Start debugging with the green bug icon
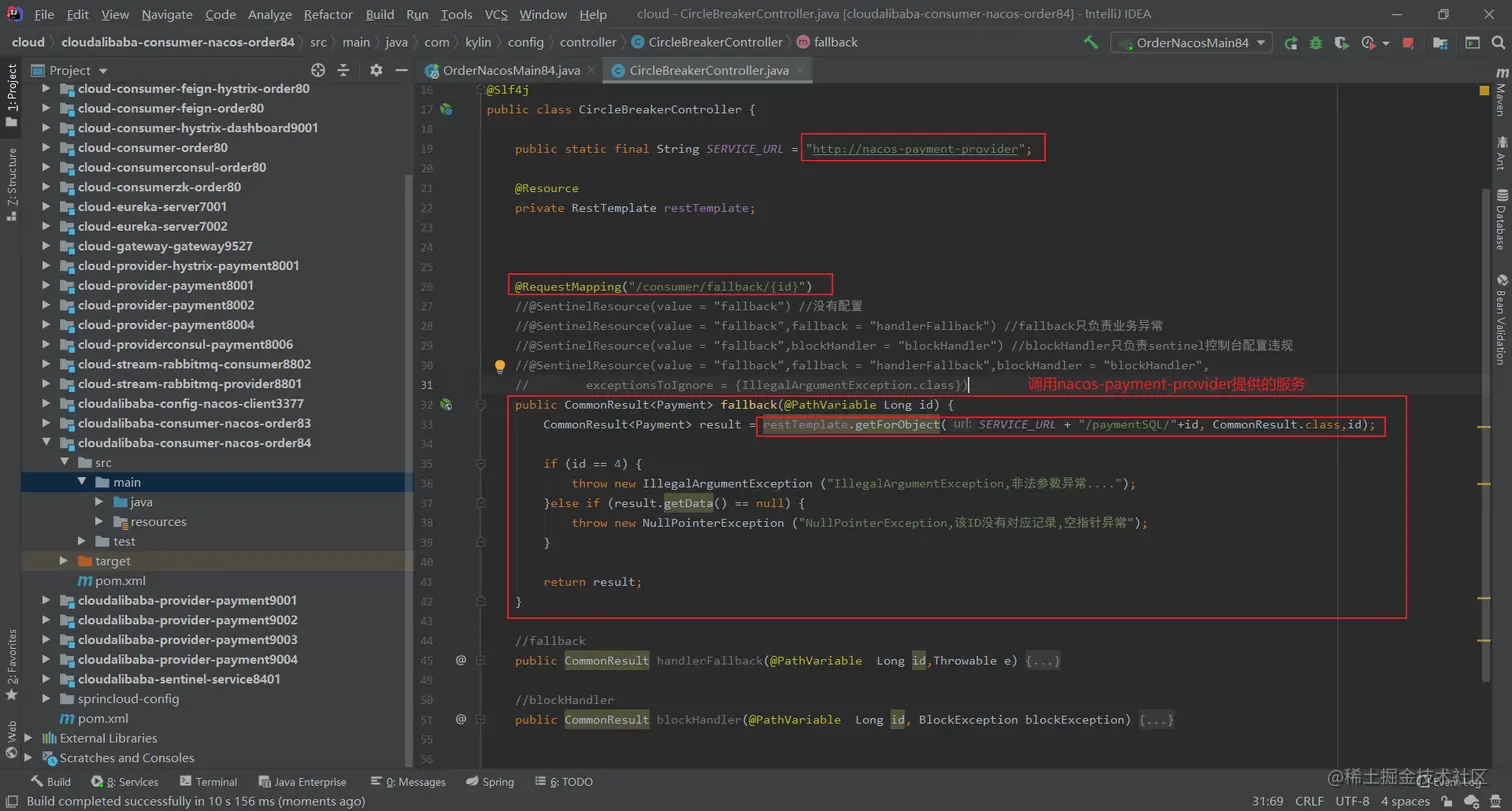 tap(1316, 43)
